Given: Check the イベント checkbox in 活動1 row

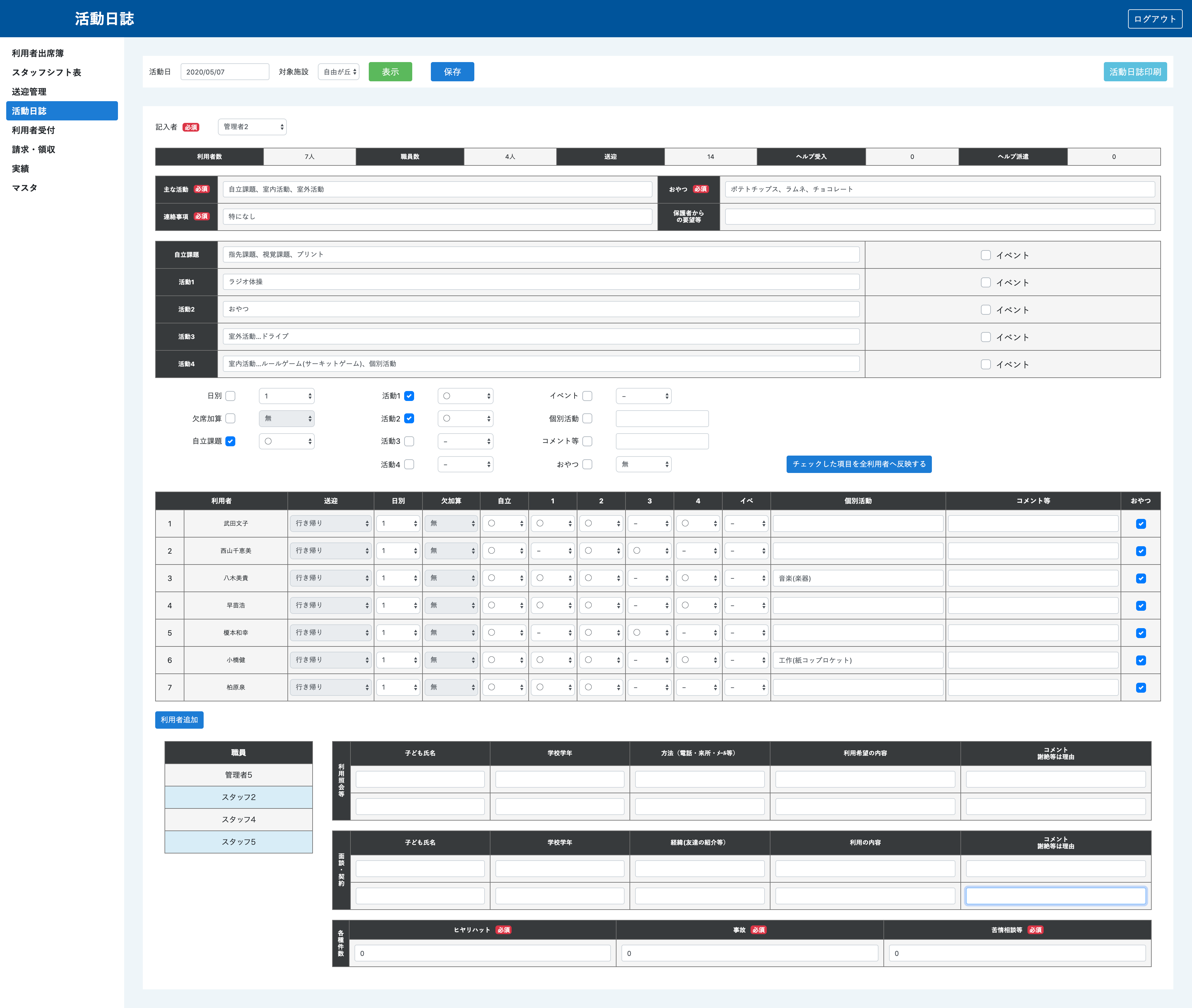Looking at the screenshot, I should coord(985,282).
